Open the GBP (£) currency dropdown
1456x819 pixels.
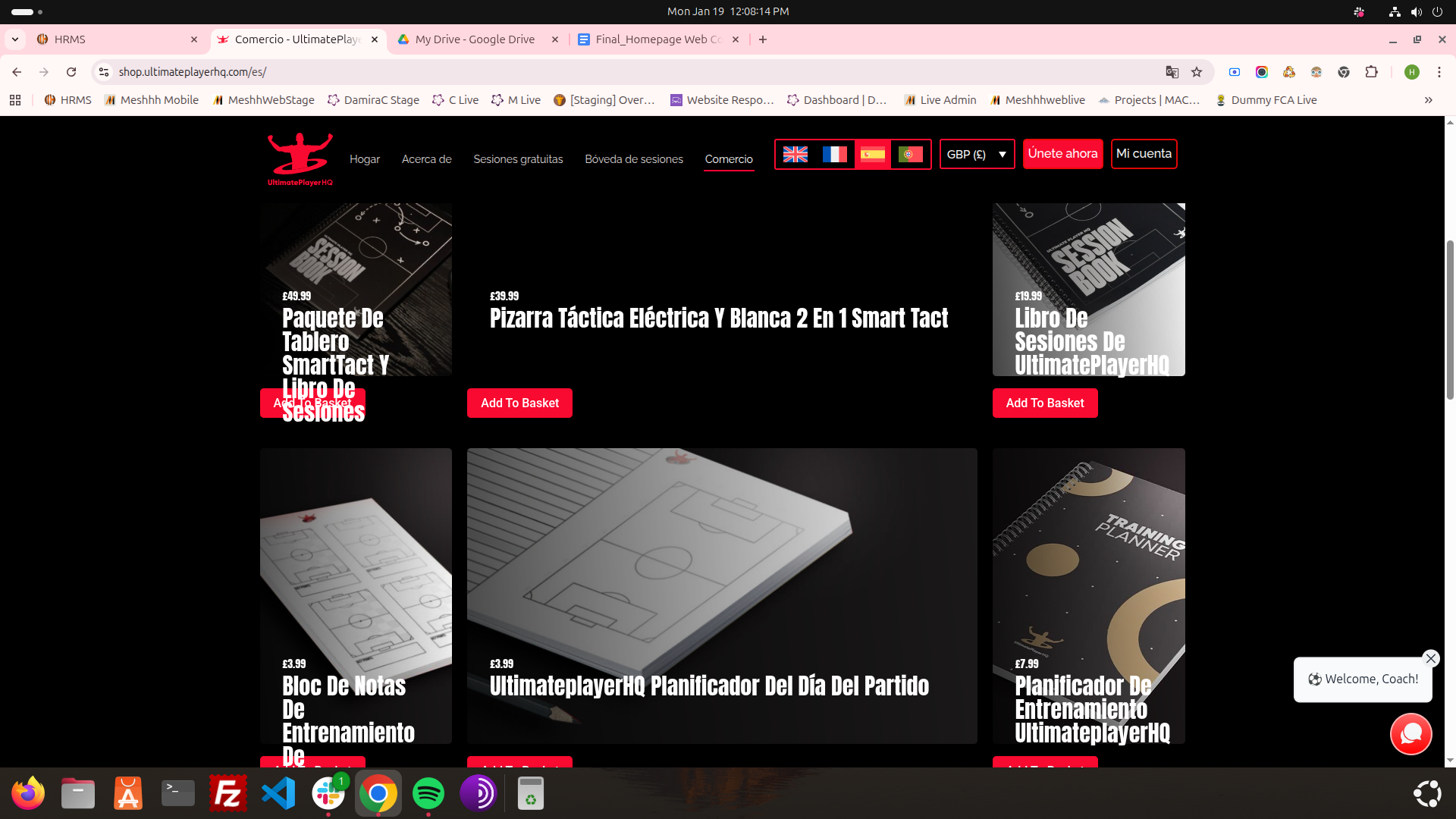pyautogui.click(x=977, y=155)
